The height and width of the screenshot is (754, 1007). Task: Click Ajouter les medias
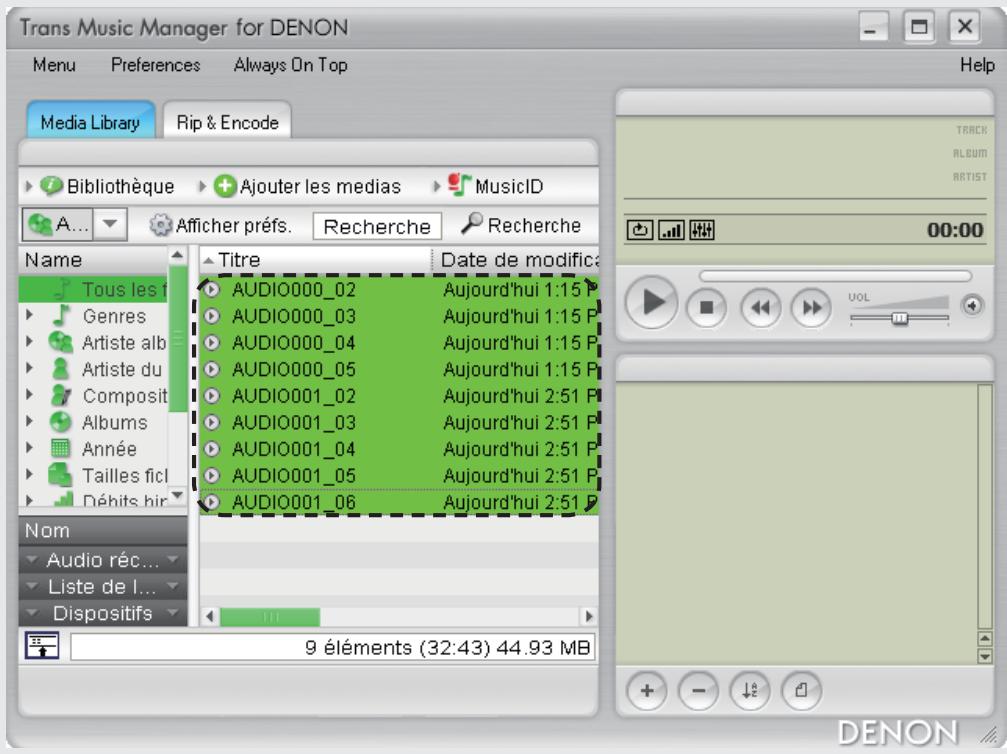pyautogui.click(x=307, y=186)
